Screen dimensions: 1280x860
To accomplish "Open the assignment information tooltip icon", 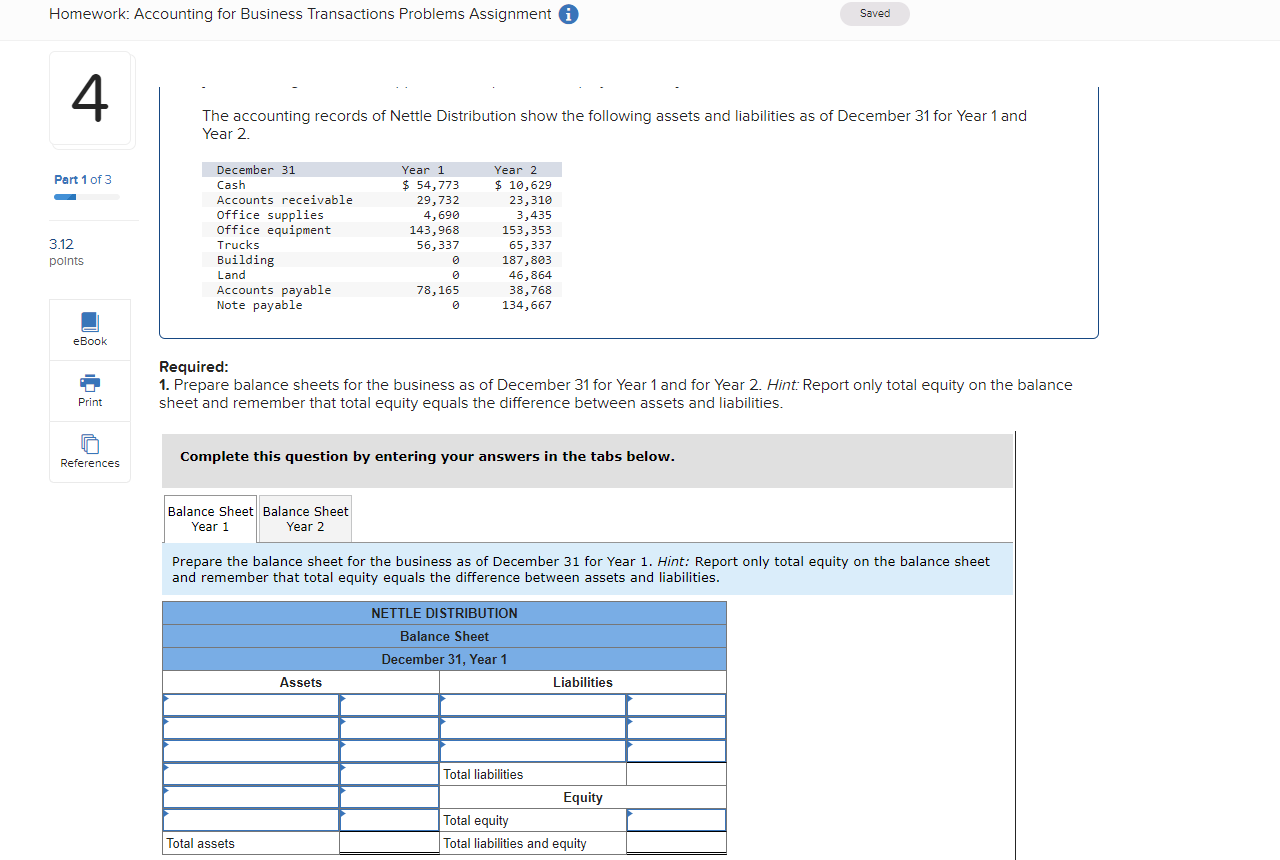I will (x=568, y=14).
